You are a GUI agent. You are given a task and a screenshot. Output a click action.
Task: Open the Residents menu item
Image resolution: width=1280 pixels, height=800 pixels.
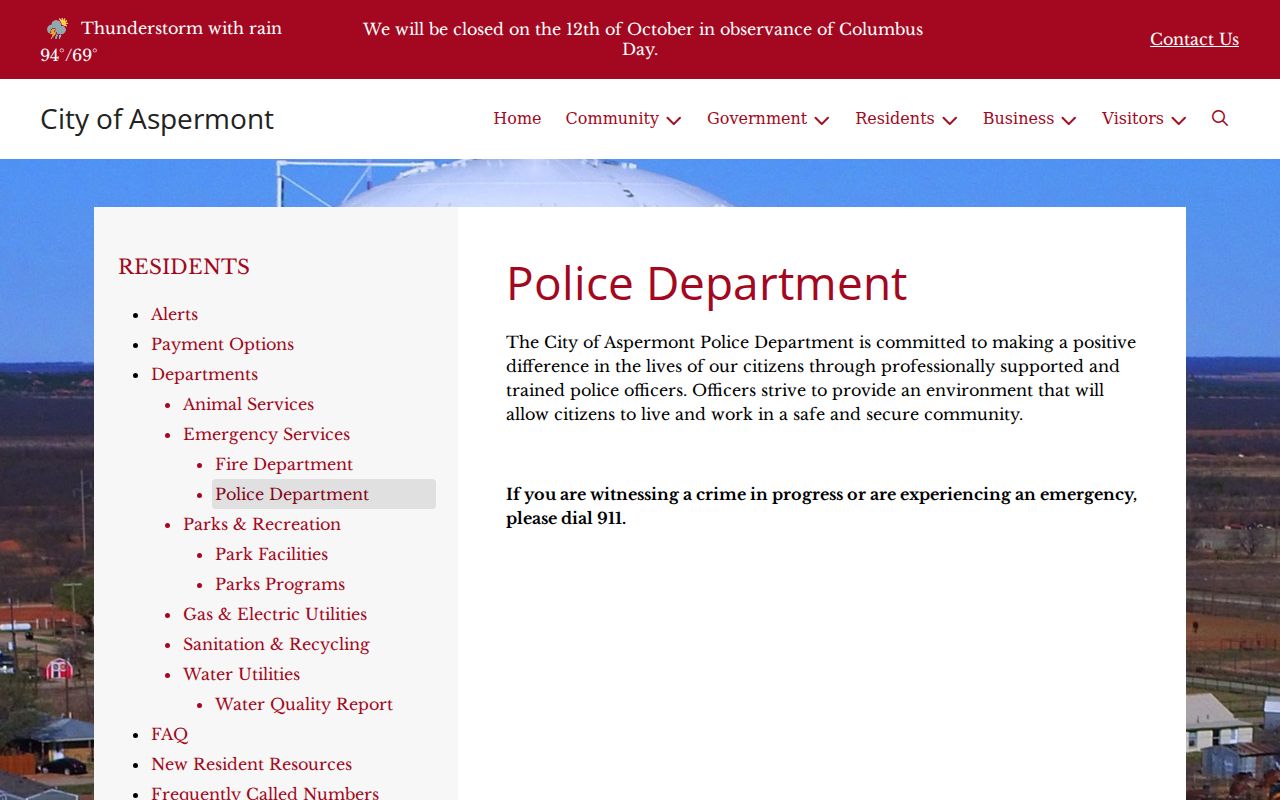(x=895, y=118)
